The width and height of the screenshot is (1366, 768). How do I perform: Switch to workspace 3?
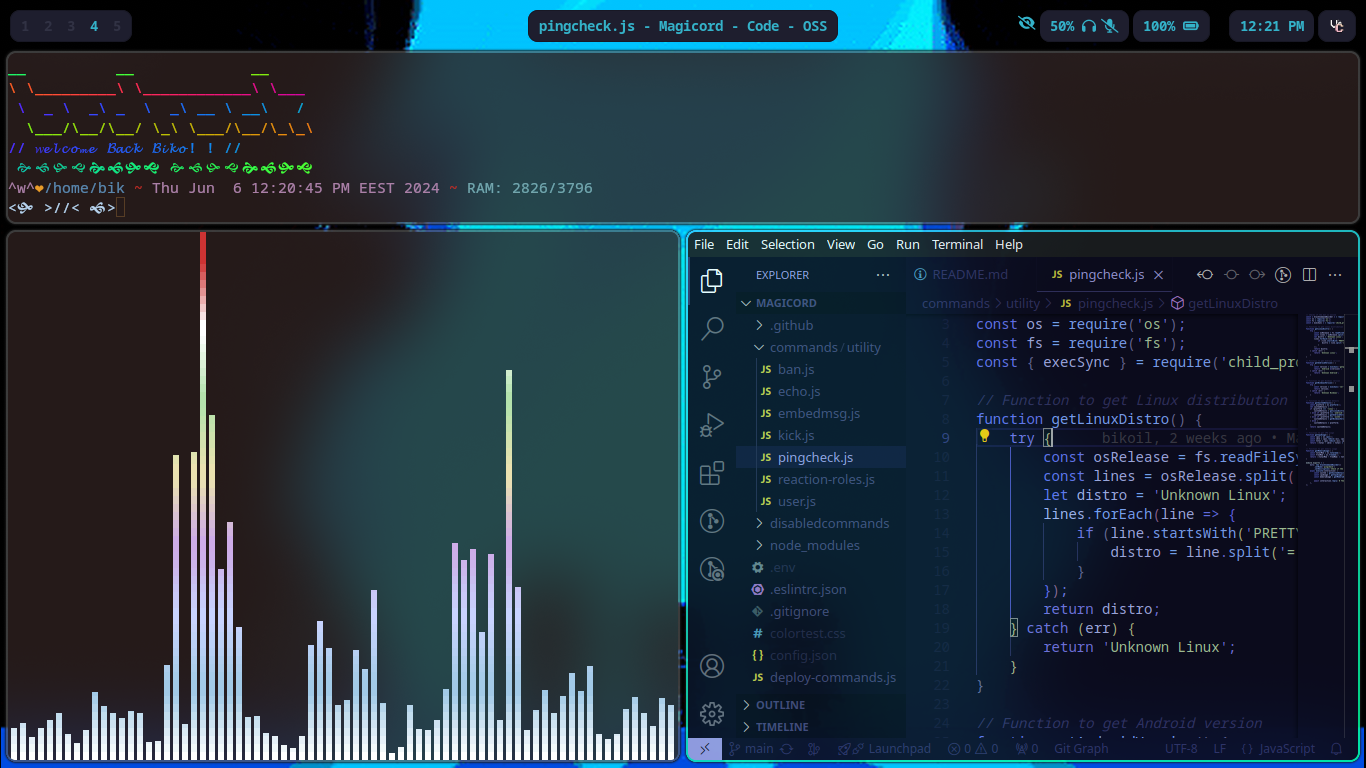tap(71, 26)
